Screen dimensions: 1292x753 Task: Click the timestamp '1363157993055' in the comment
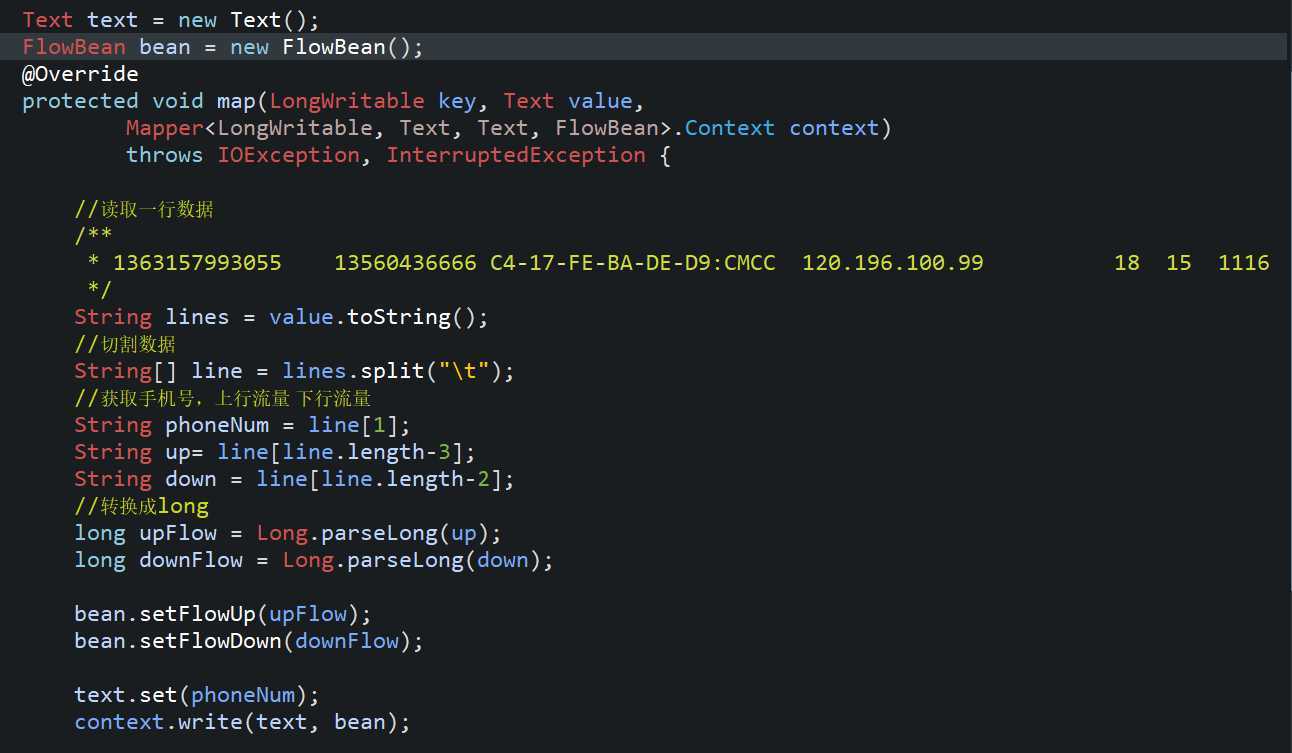[197, 263]
